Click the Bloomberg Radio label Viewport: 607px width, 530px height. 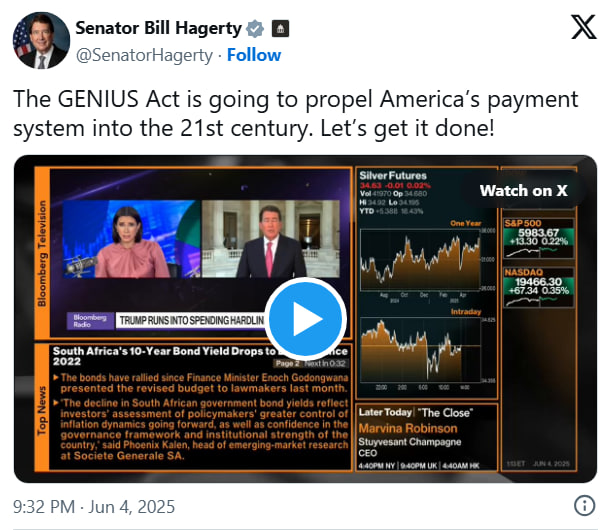pyautogui.click(x=91, y=321)
